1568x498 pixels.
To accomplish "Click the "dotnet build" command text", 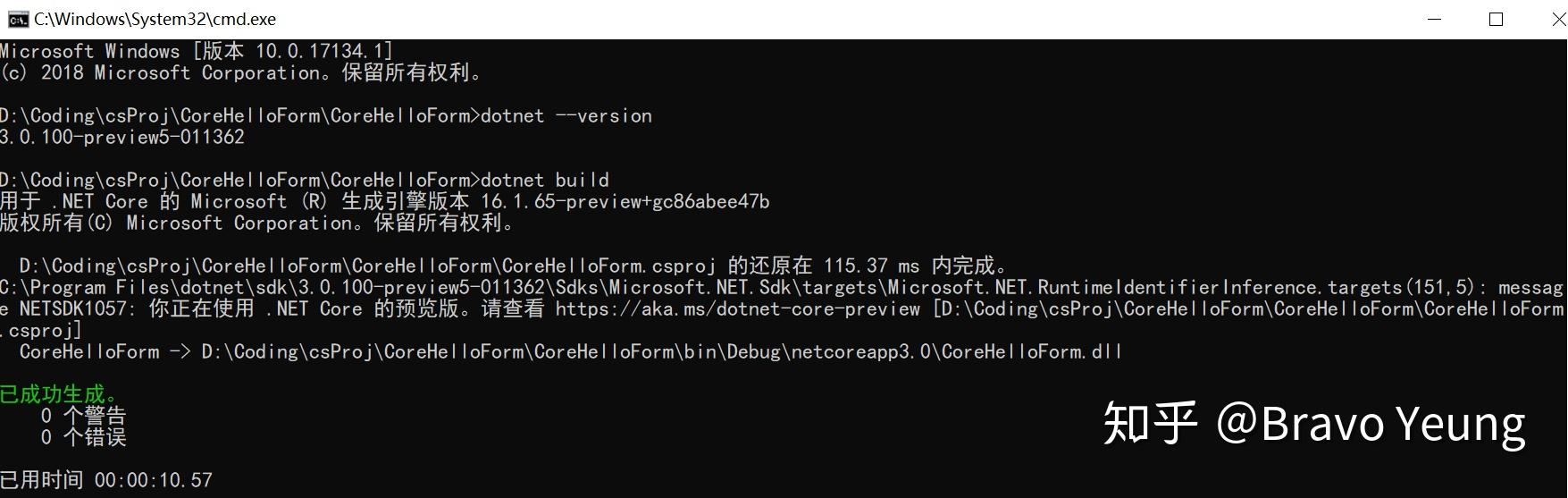I will coord(545,181).
